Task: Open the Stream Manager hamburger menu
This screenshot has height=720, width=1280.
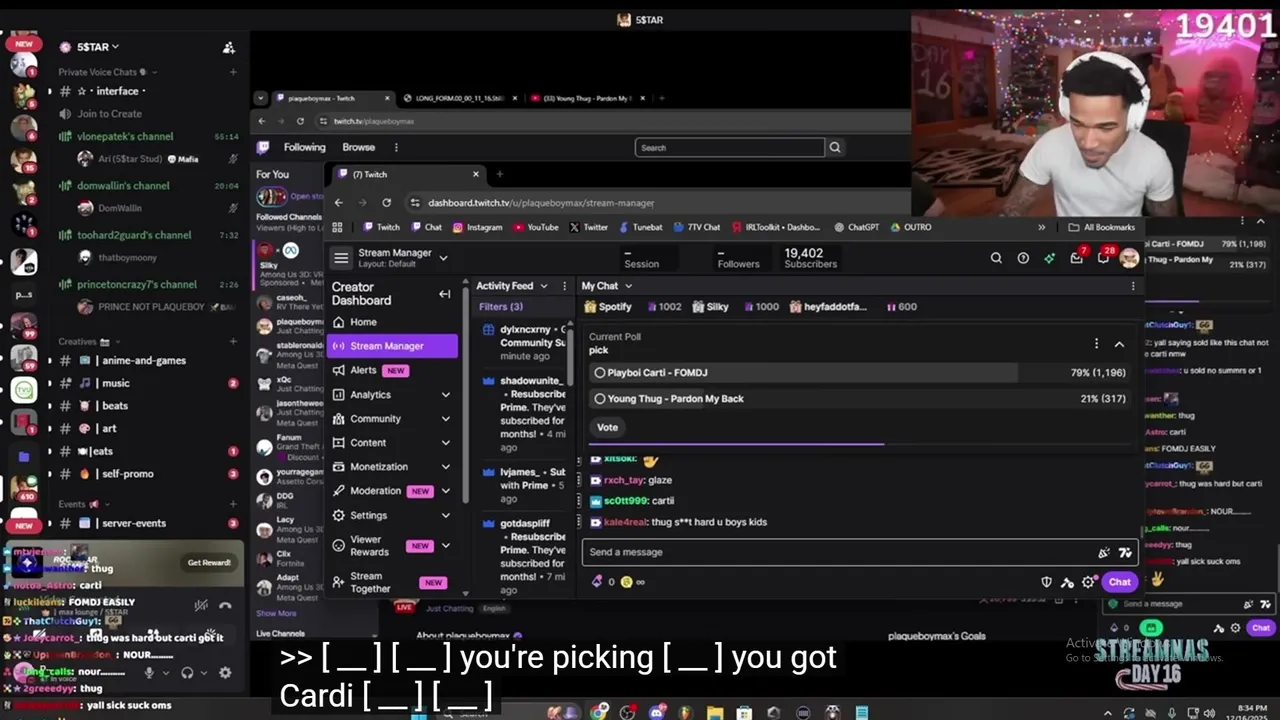Action: (x=341, y=258)
